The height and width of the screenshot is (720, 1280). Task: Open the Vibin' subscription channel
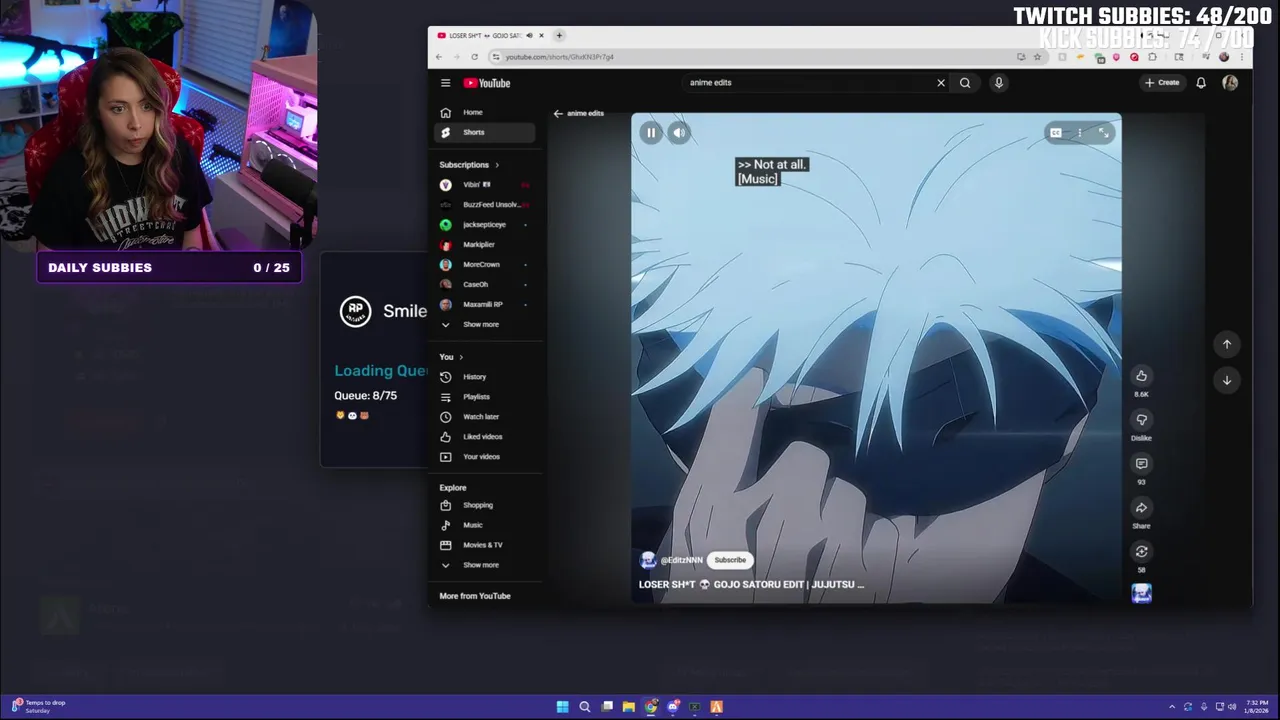click(x=485, y=185)
